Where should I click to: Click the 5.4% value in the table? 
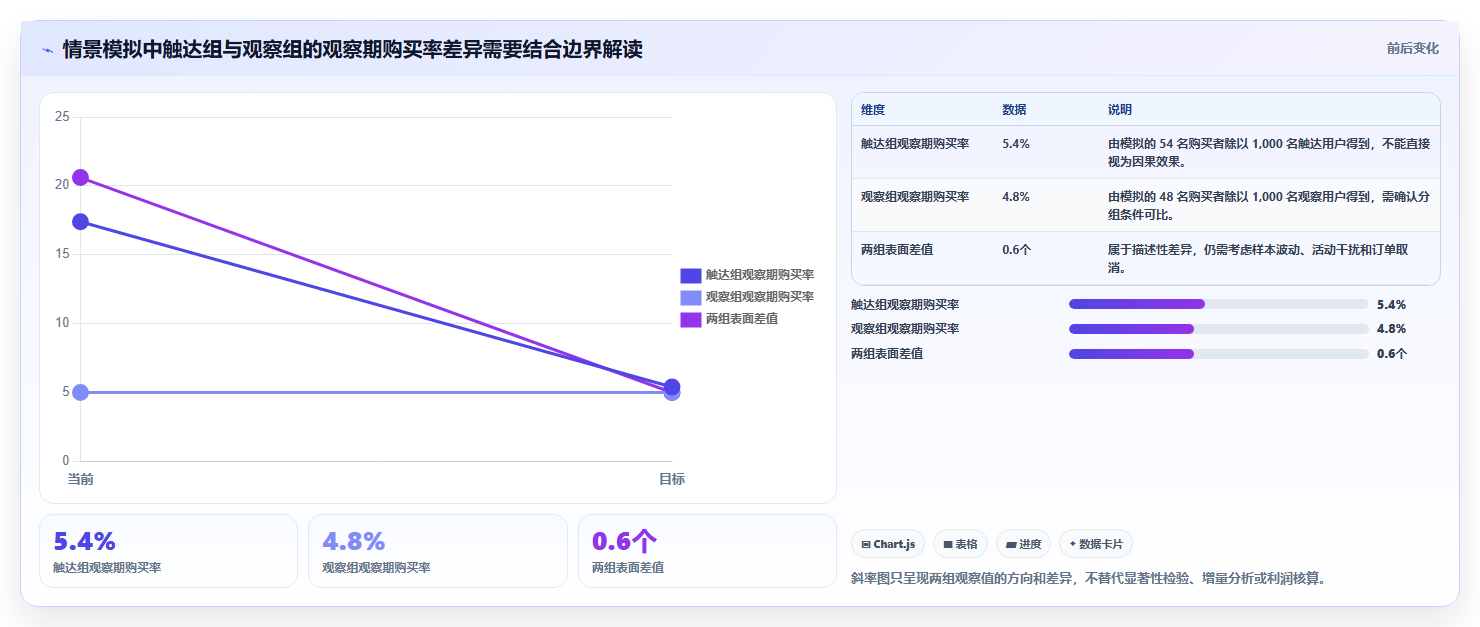tap(1016, 144)
